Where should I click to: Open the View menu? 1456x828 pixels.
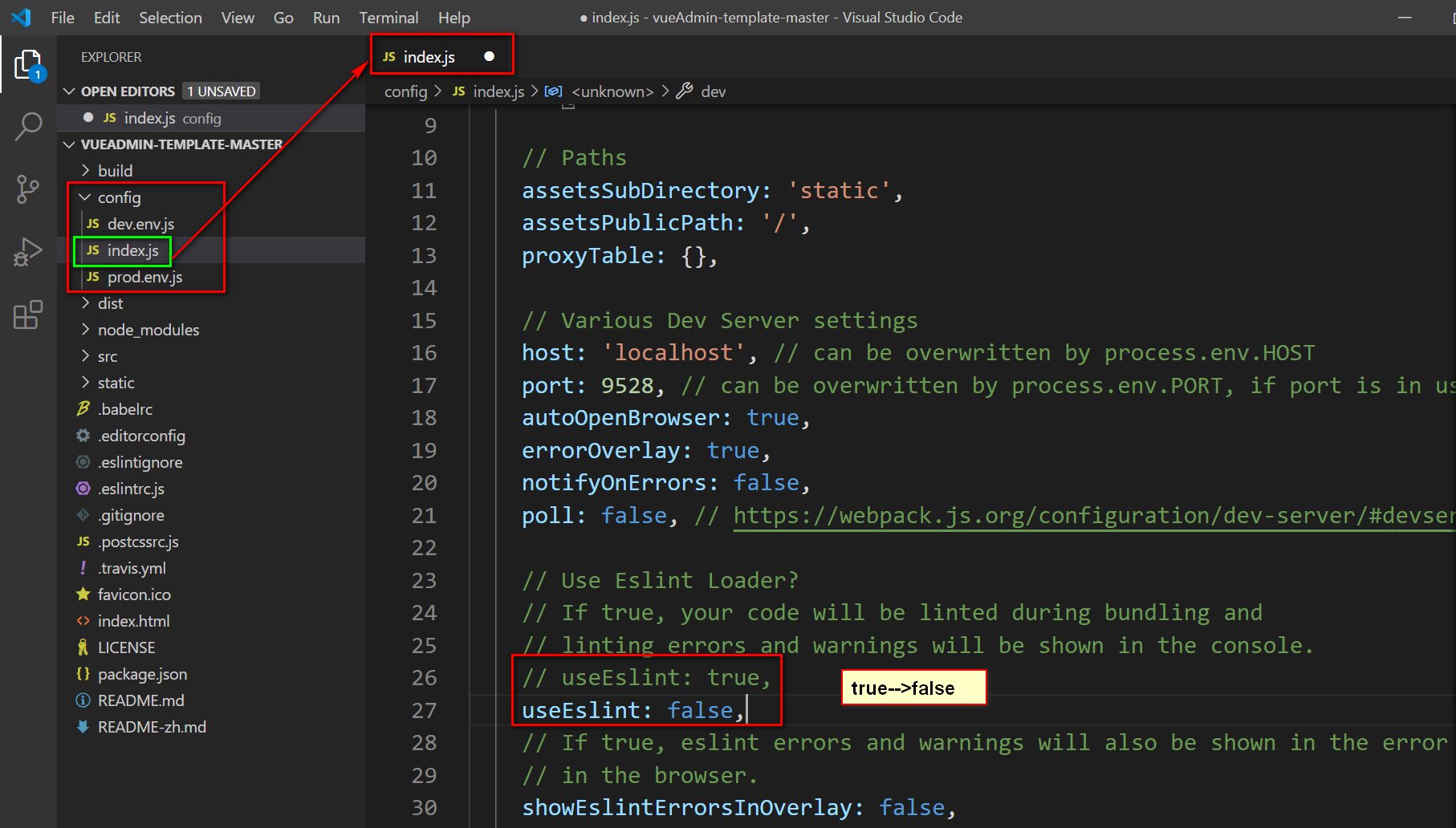click(238, 18)
